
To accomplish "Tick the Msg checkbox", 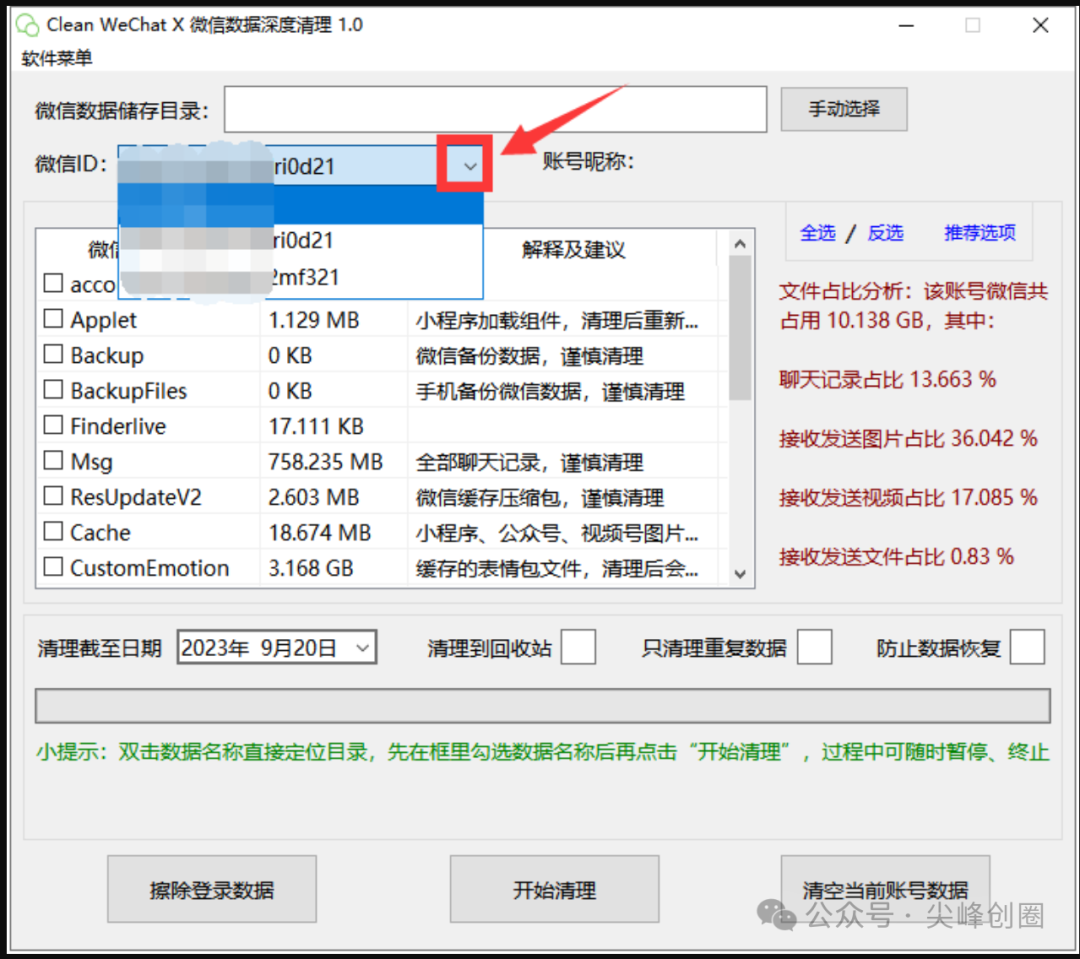I will (x=53, y=460).
